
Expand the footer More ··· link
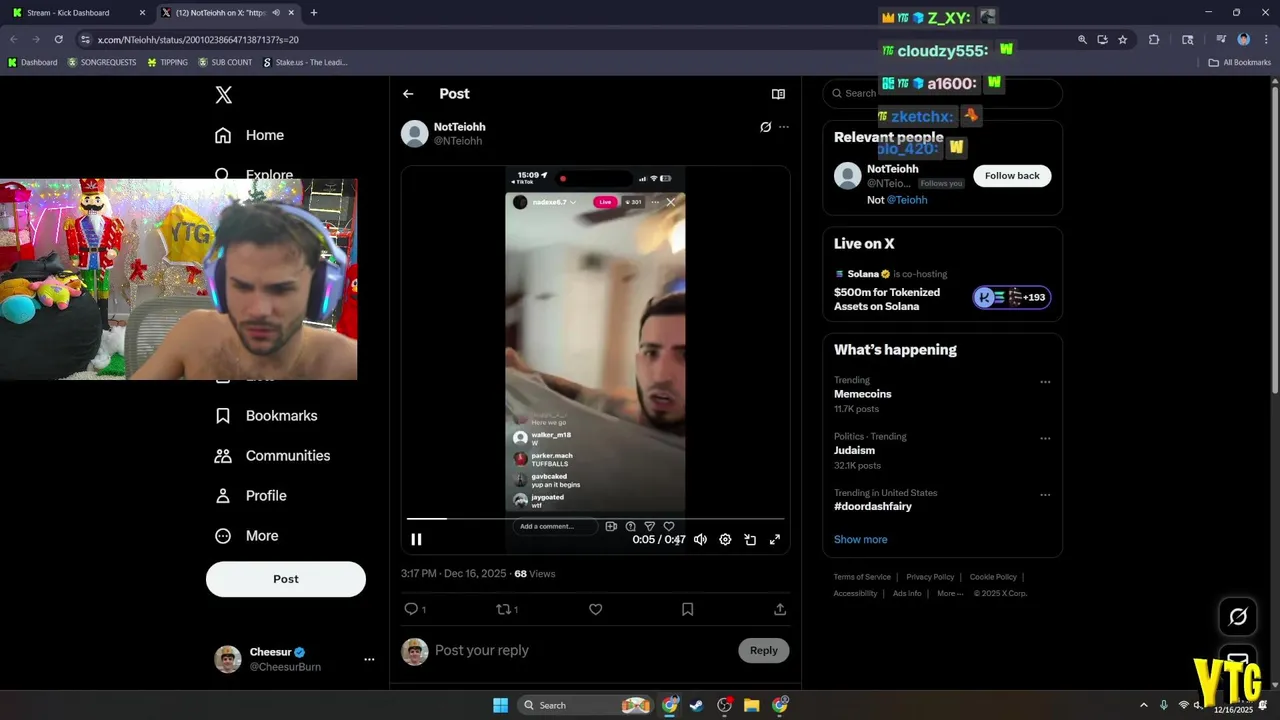pos(950,593)
